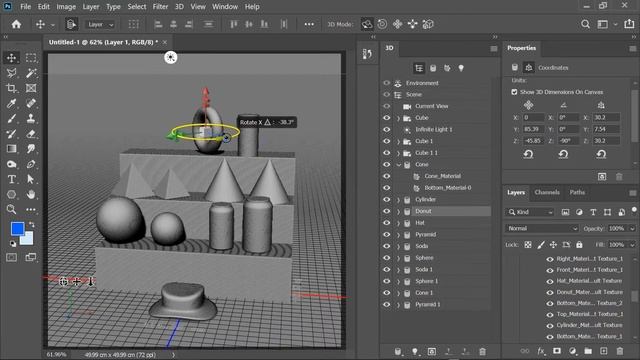Open the Normal blend mode dropdown

[x=542, y=229]
